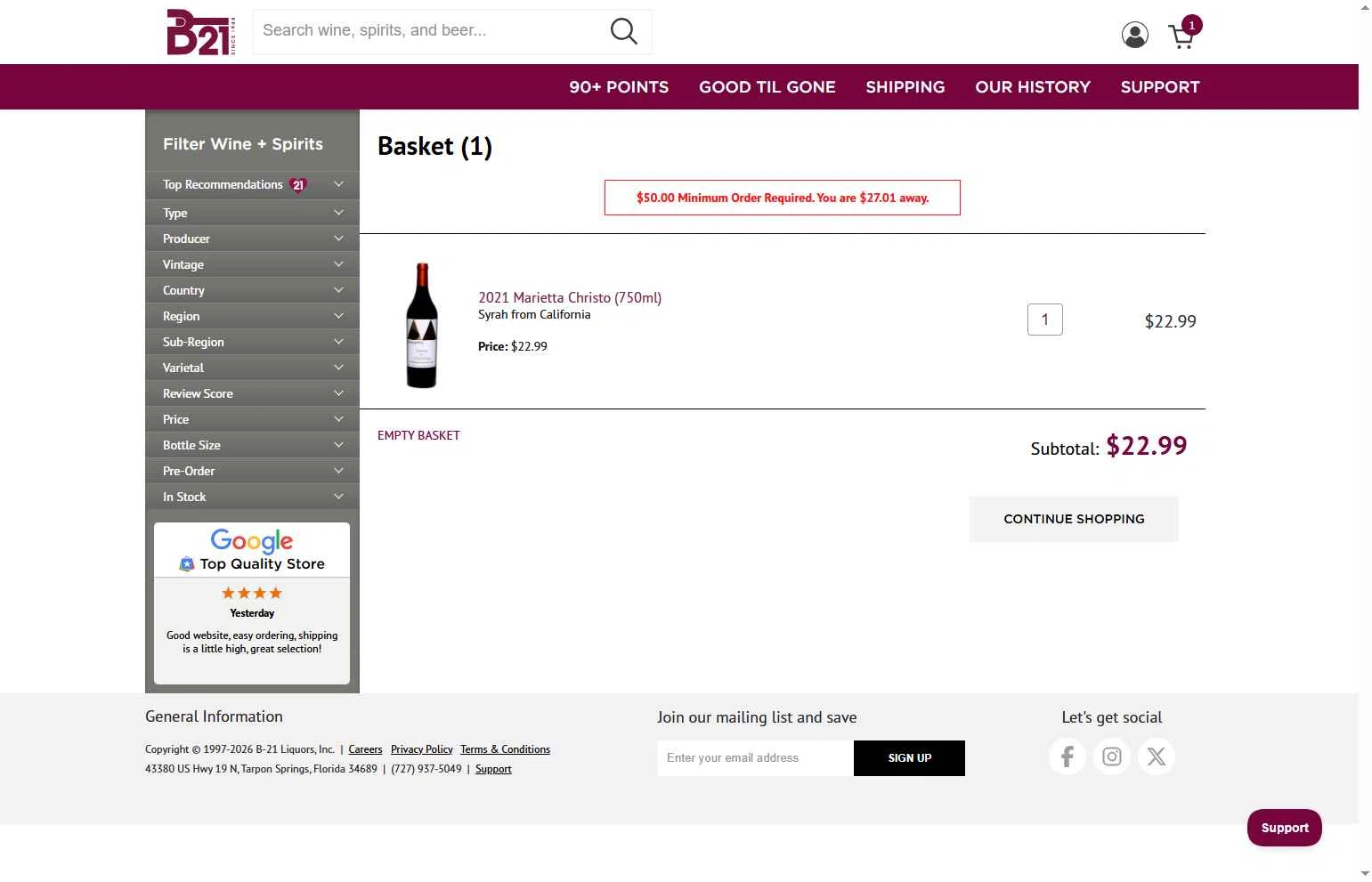Click the B-21 logo

201,32
